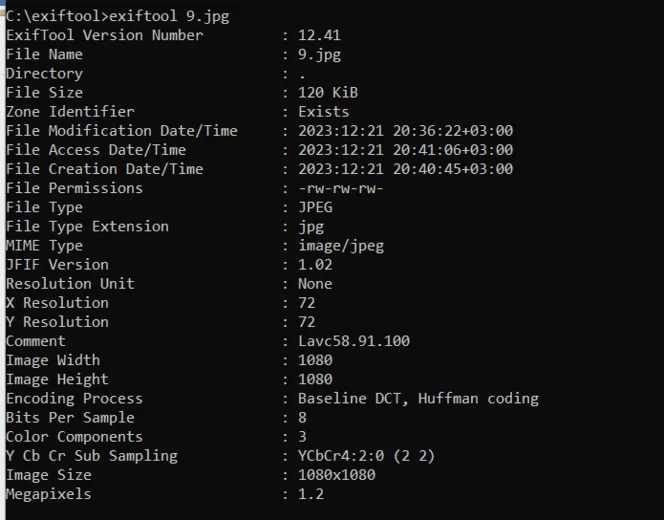Click the File Access Date/Time value

[405, 150]
